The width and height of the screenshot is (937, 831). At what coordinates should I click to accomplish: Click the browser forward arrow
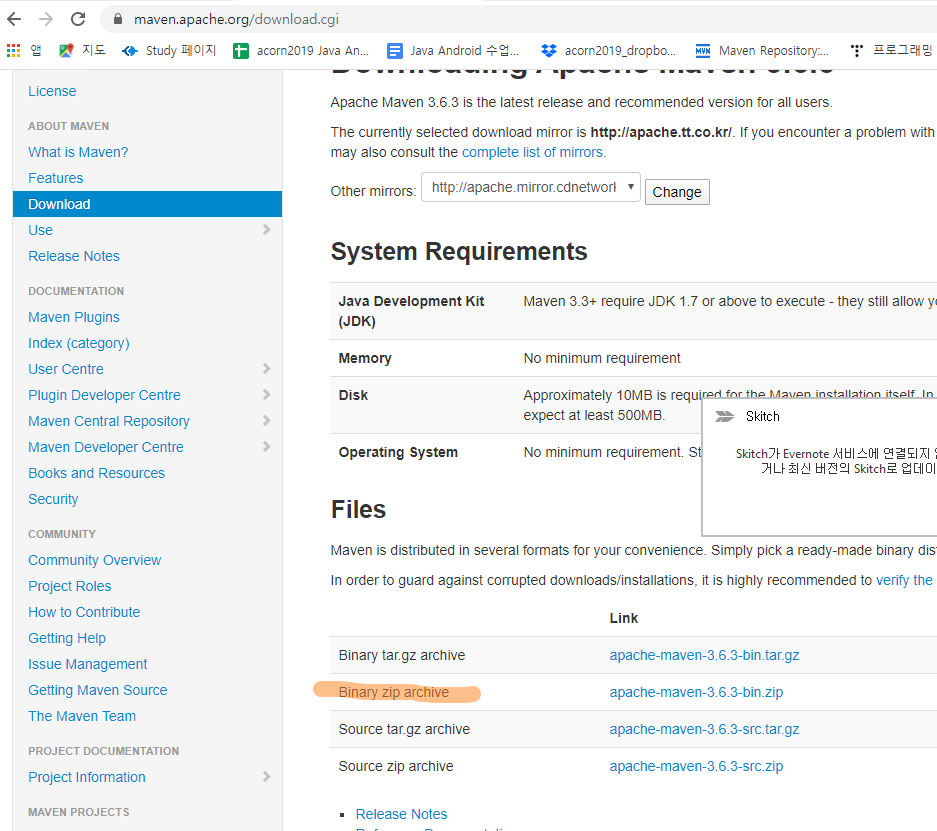(x=46, y=19)
